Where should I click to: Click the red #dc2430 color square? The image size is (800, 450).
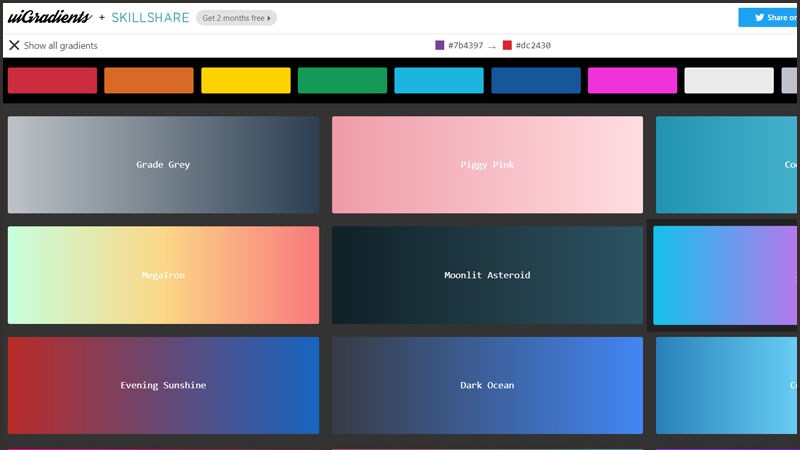(508, 45)
